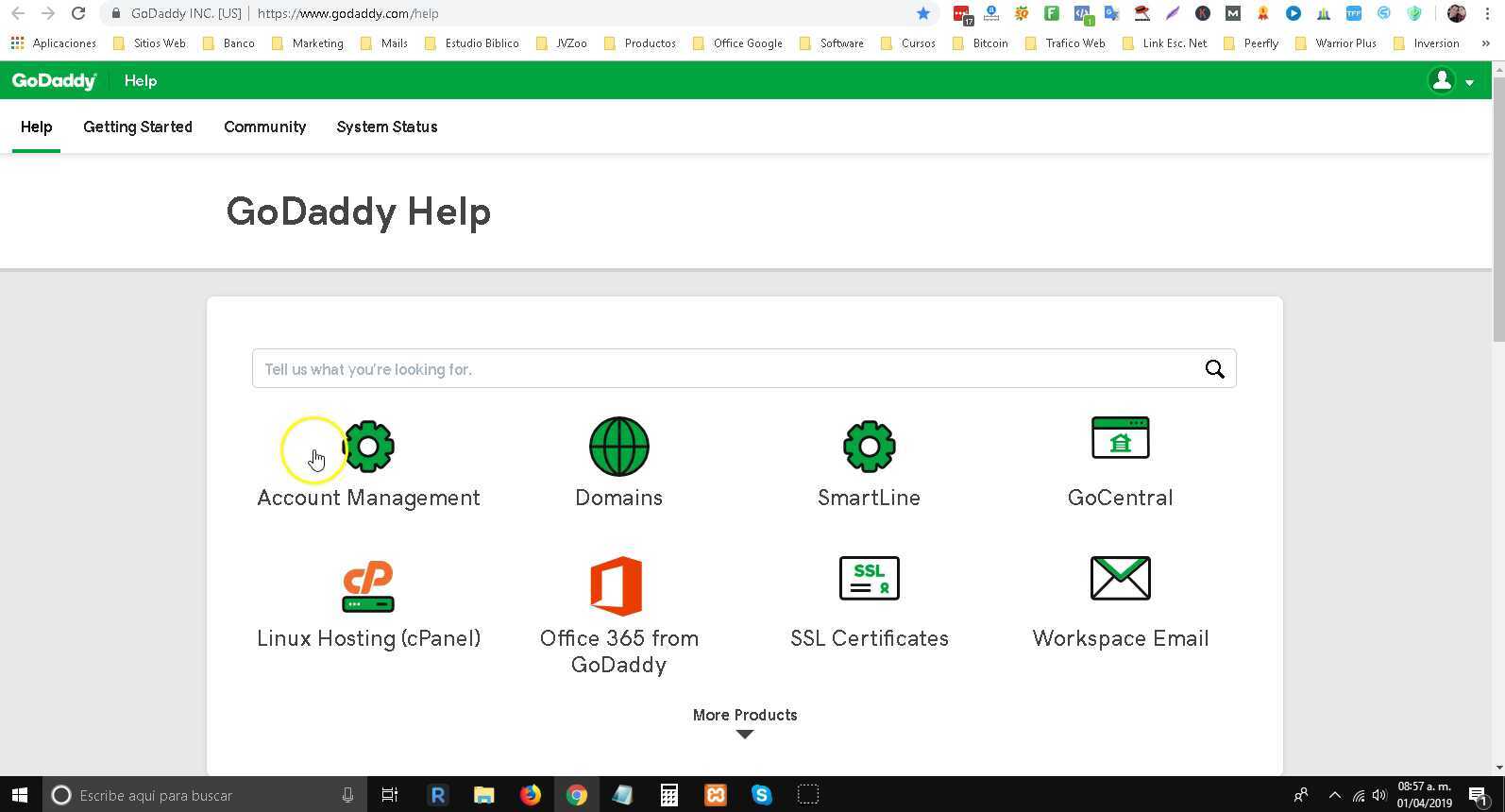Click the GoDaddy logo link

tap(54, 81)
